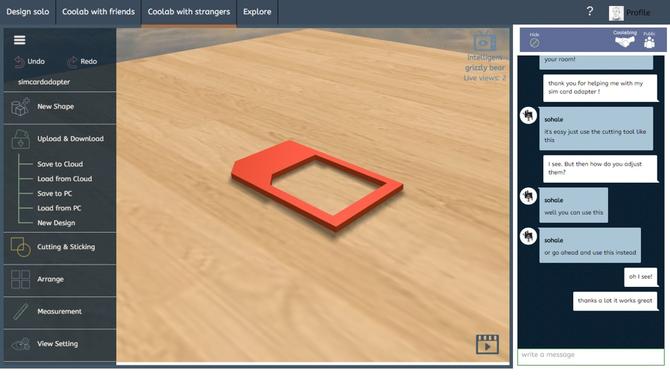Click the Cutting & Sticking shapes icon
The width and height of the screenshot is (670, 376).
pos(21,247)
